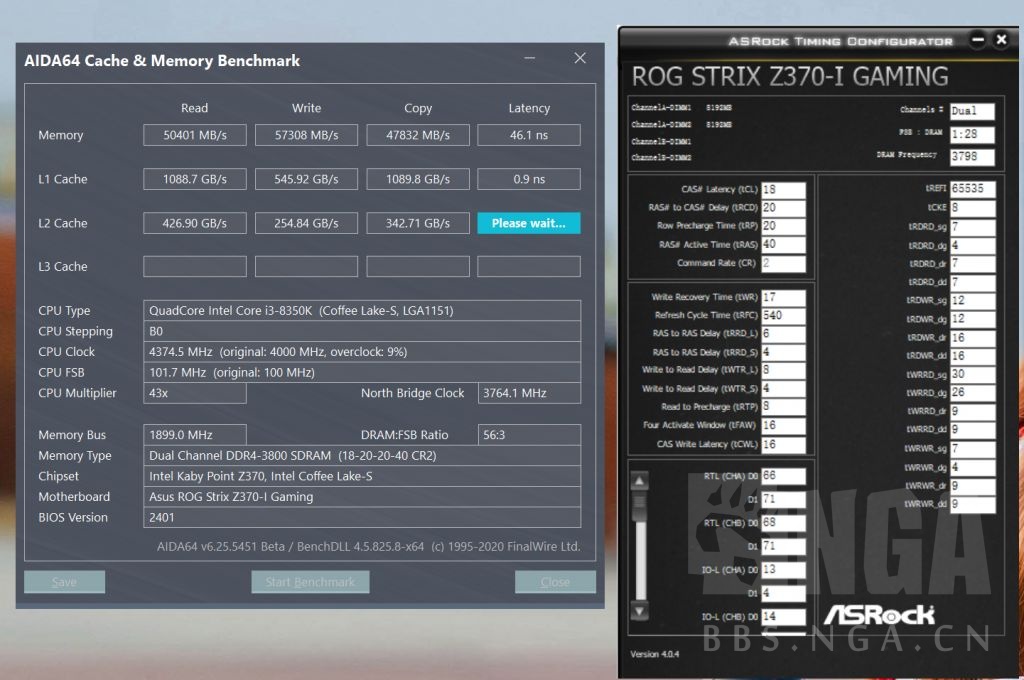
Task: Click the tREFI field showing 65535
Action: point(972,189)
